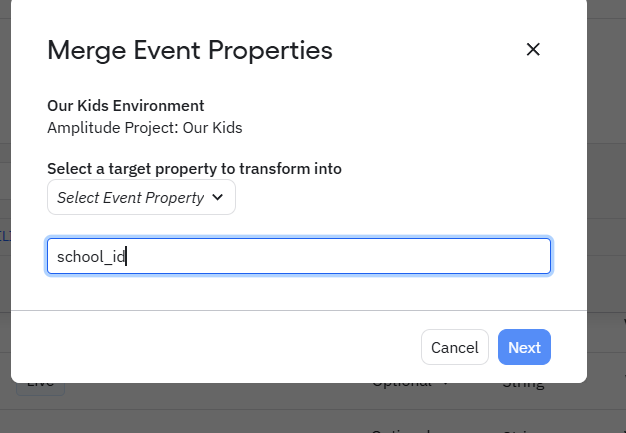
Task: Click the 'Select a target property' label
Action: [x=194, y=169]
